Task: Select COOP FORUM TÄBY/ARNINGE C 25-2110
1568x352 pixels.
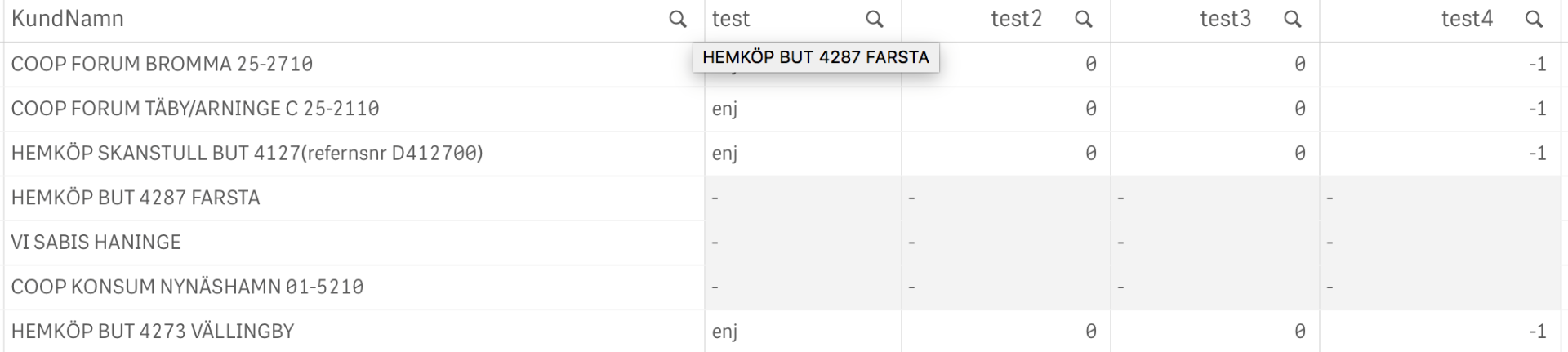Action: (x=195, y=109)
